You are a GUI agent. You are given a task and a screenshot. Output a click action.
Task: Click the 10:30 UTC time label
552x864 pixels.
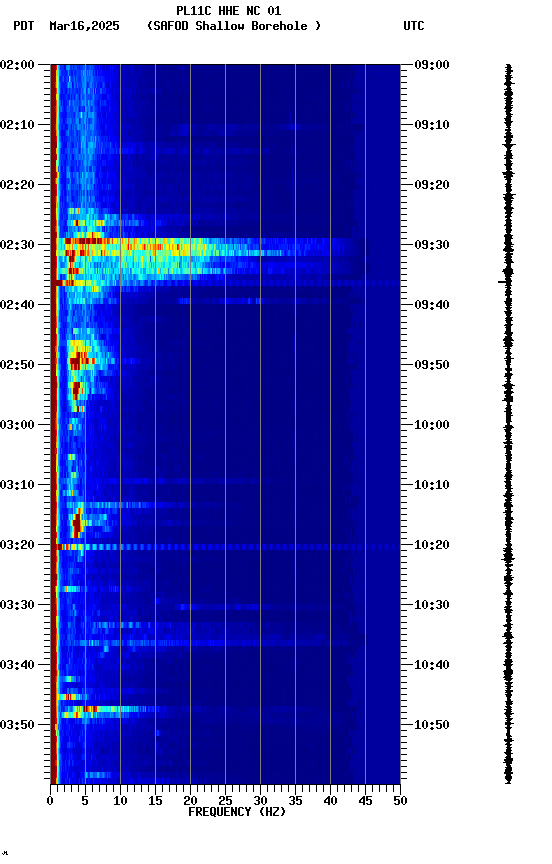tap(432, 606)
